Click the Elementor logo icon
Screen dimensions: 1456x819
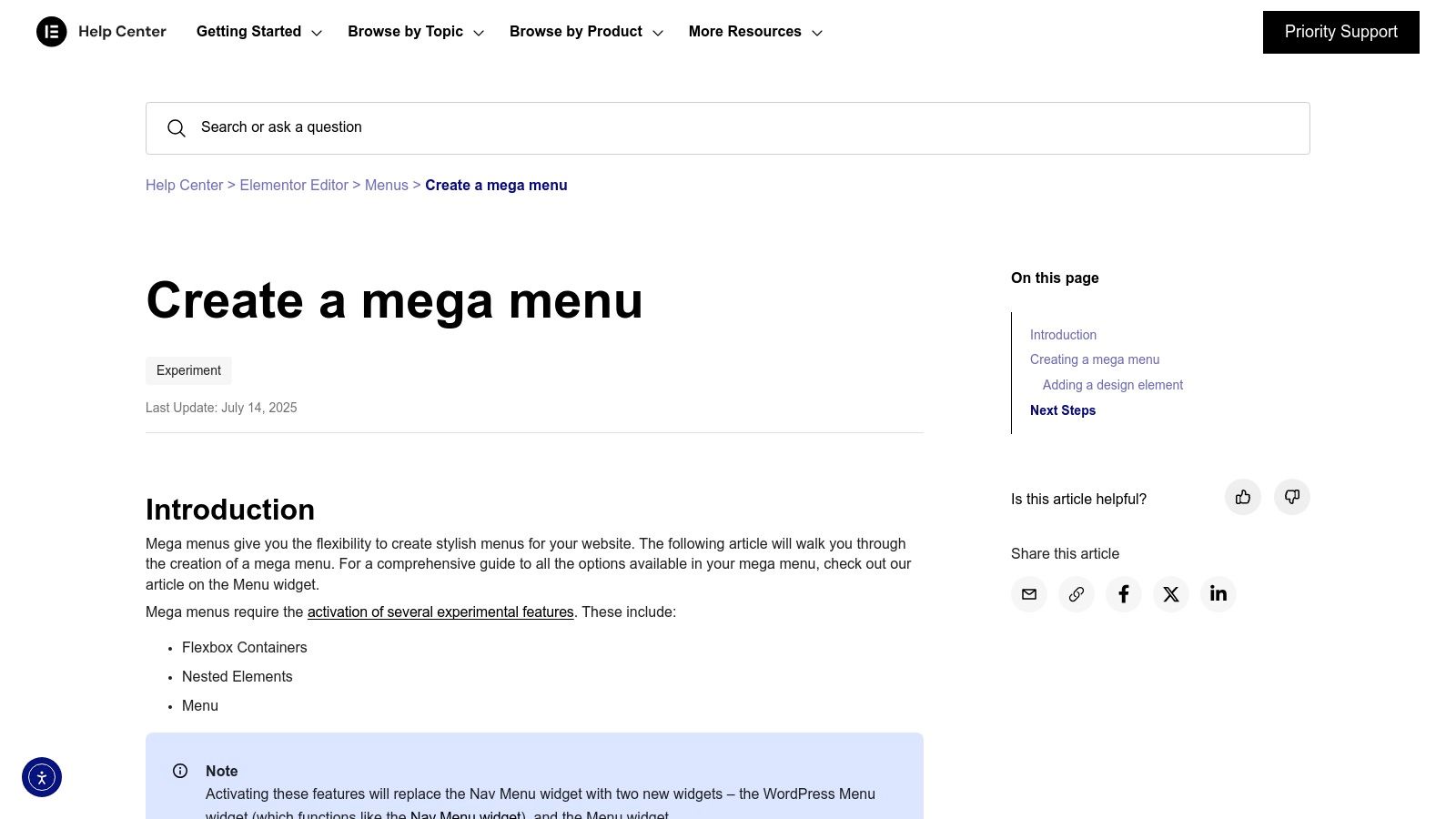click(52, 32)
